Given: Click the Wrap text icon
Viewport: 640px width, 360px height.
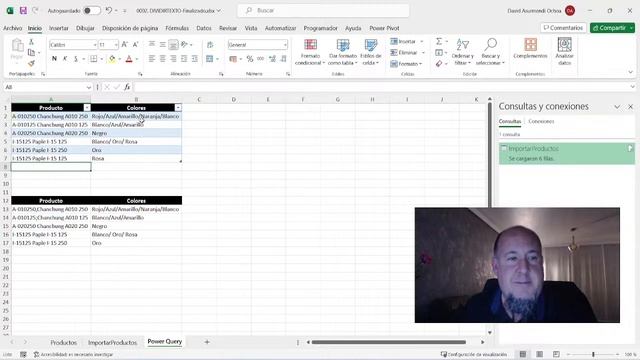Looking at the screenshot, I should 210,44.
